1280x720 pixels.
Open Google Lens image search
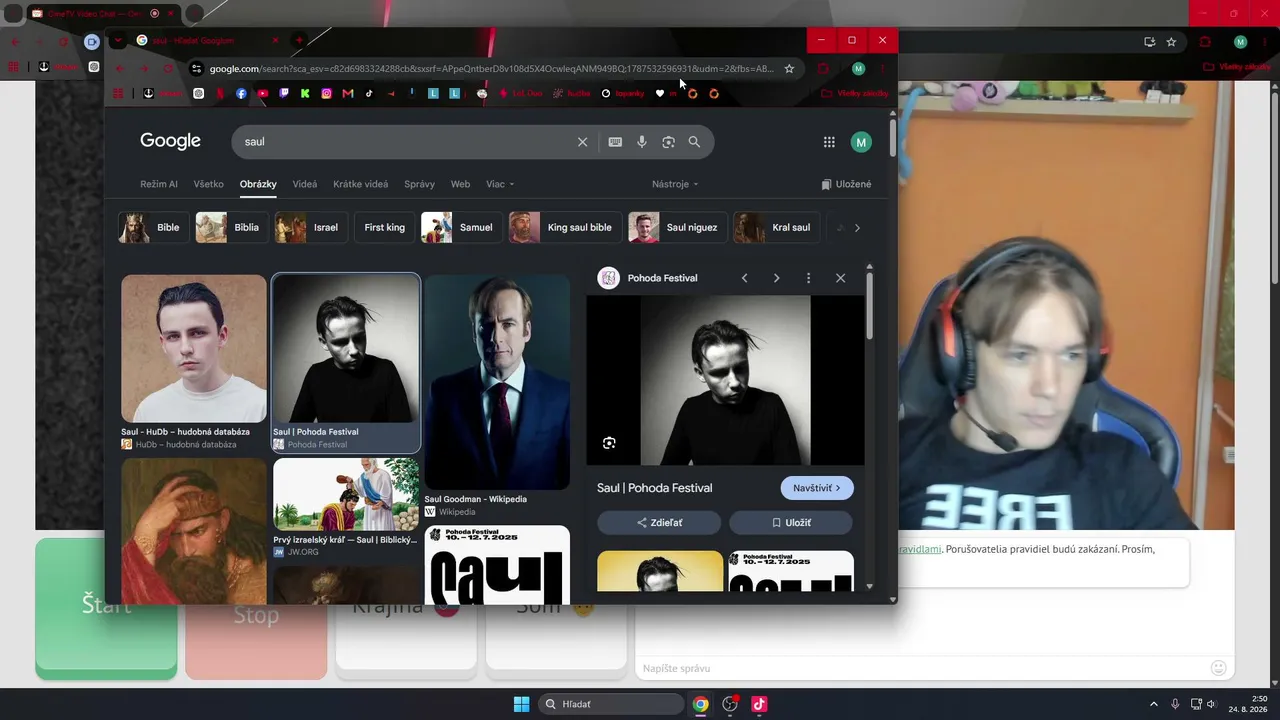[668, 142]
